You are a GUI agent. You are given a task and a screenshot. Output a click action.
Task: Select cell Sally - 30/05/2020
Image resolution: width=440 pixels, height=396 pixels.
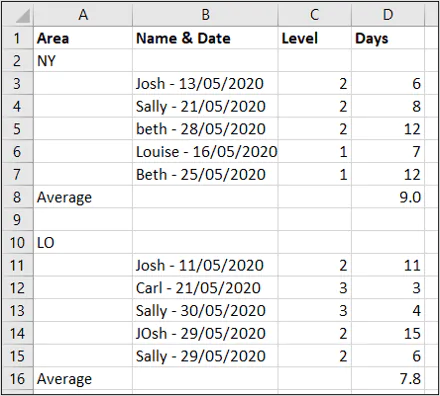(x=205, y=310)
